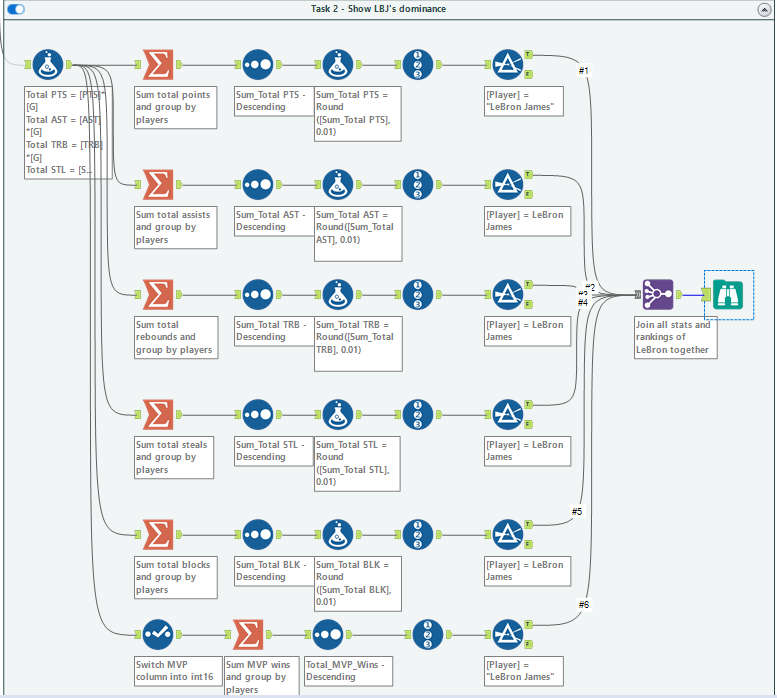Click the Summarize tool for MVP wins
Image resolution: width=777 pixels, height=698 pixels.
[247, 634]
